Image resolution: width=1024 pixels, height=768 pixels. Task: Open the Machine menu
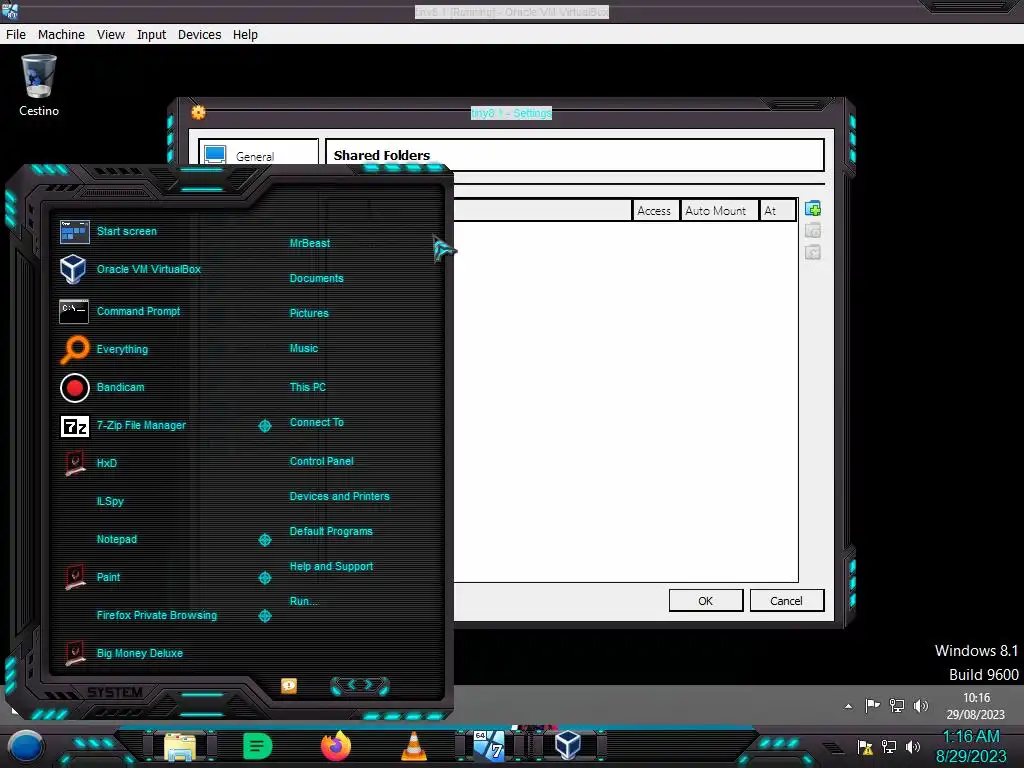[61, 35]
